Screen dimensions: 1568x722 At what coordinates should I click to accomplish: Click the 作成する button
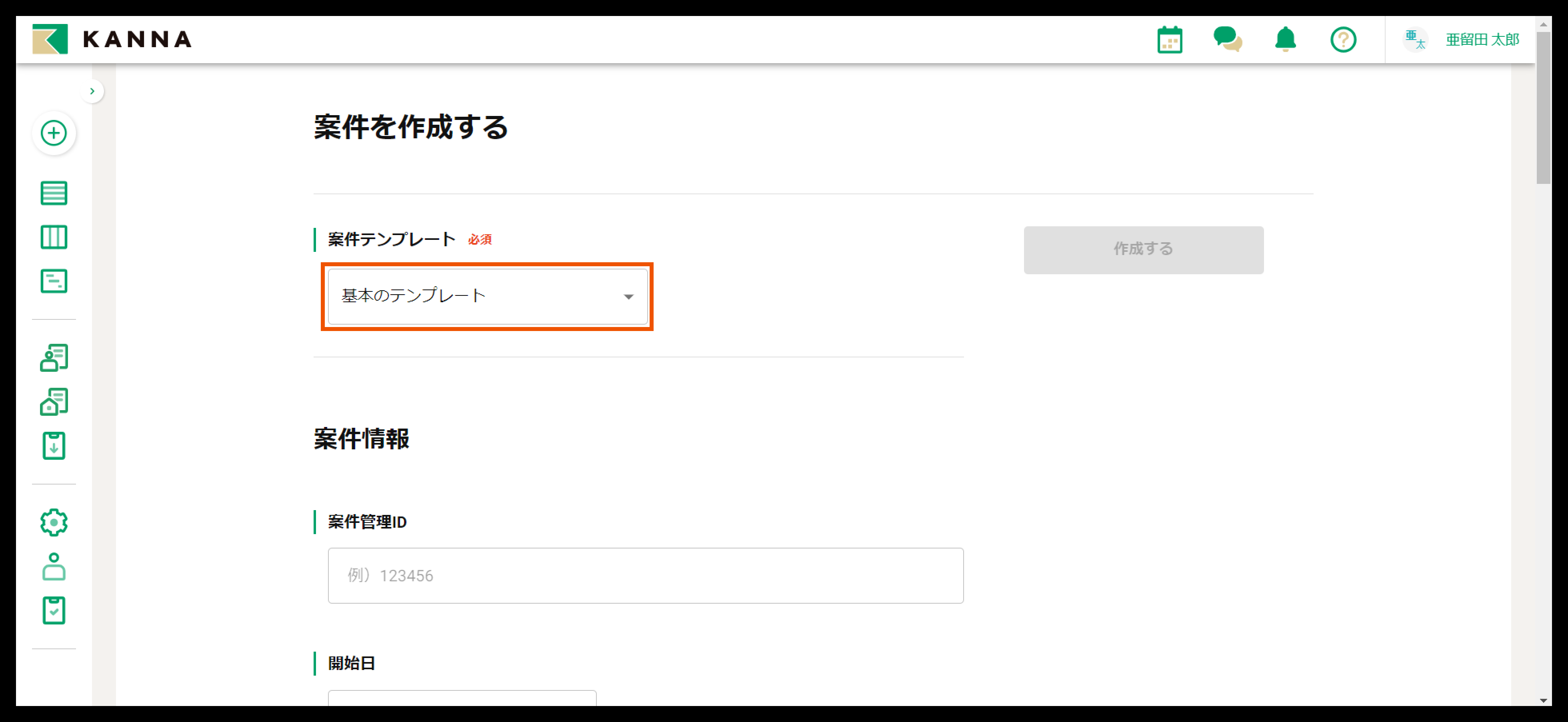click(x=1143, y=249)
